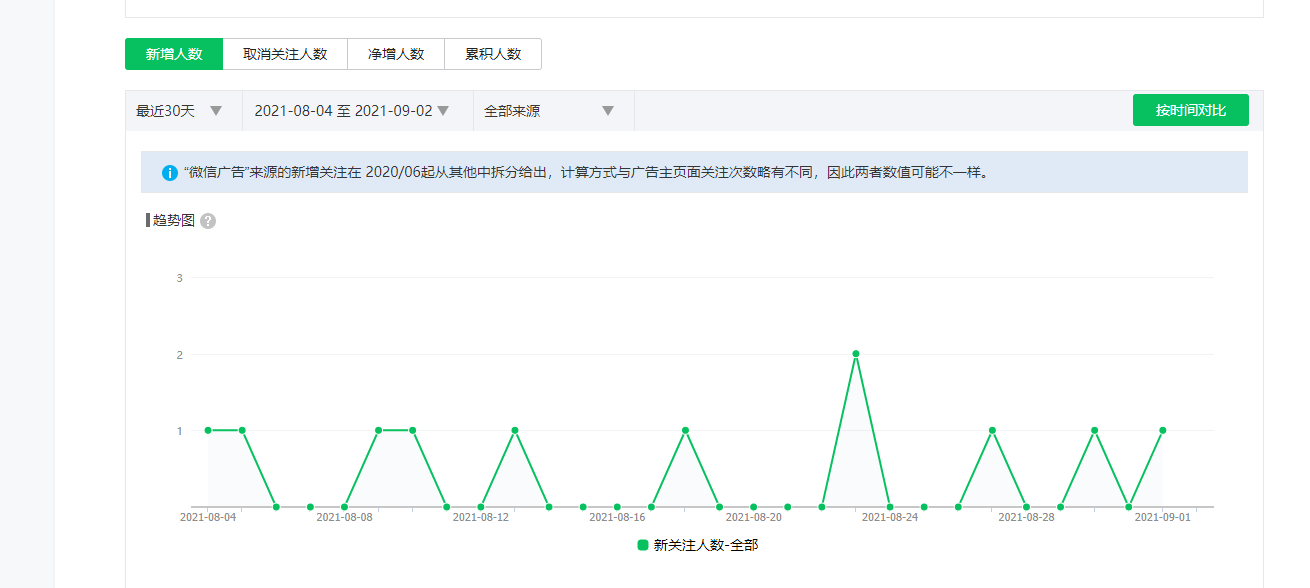This screenshot has width=1310, height=588.
Task: Switch to the 新增人数 tab
Action: pos(174,54)
